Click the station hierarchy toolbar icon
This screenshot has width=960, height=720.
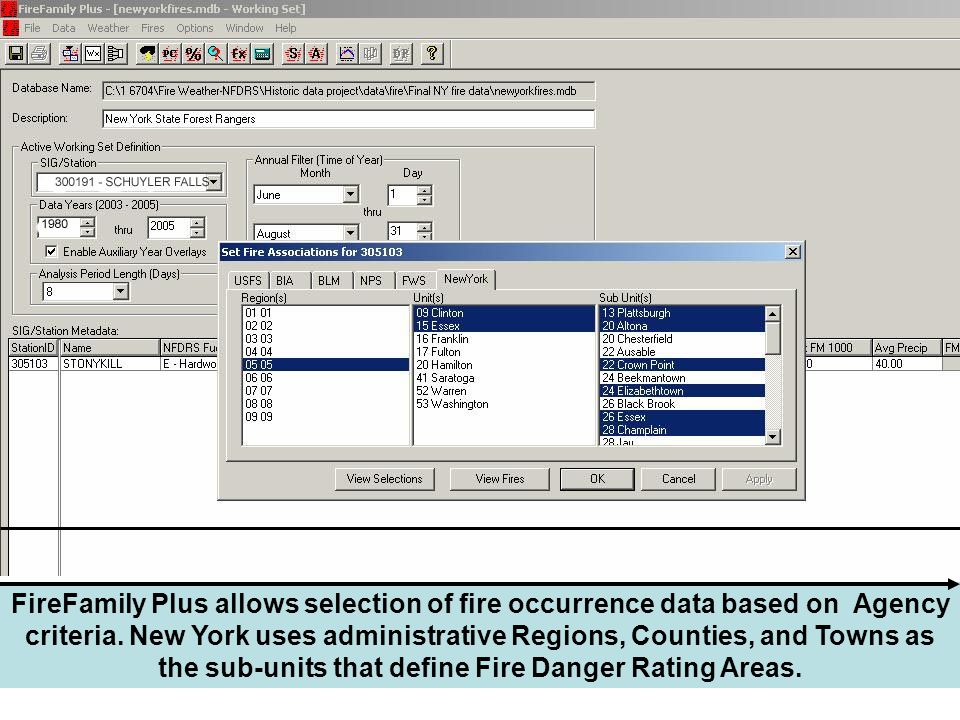70,54
